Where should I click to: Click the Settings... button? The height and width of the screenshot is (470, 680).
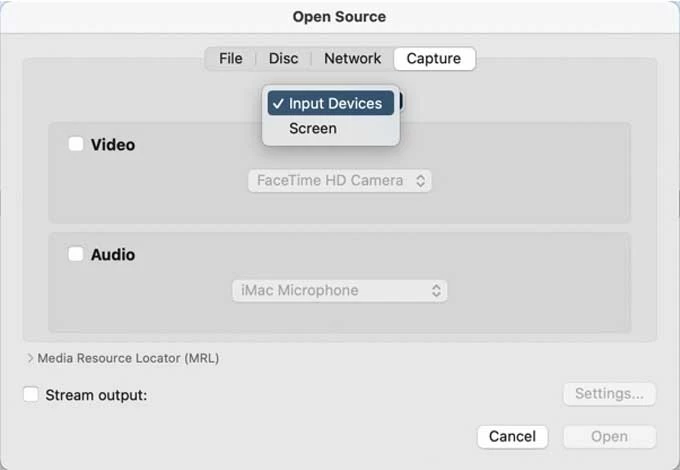pyautogui.click(x=609, y=394)
